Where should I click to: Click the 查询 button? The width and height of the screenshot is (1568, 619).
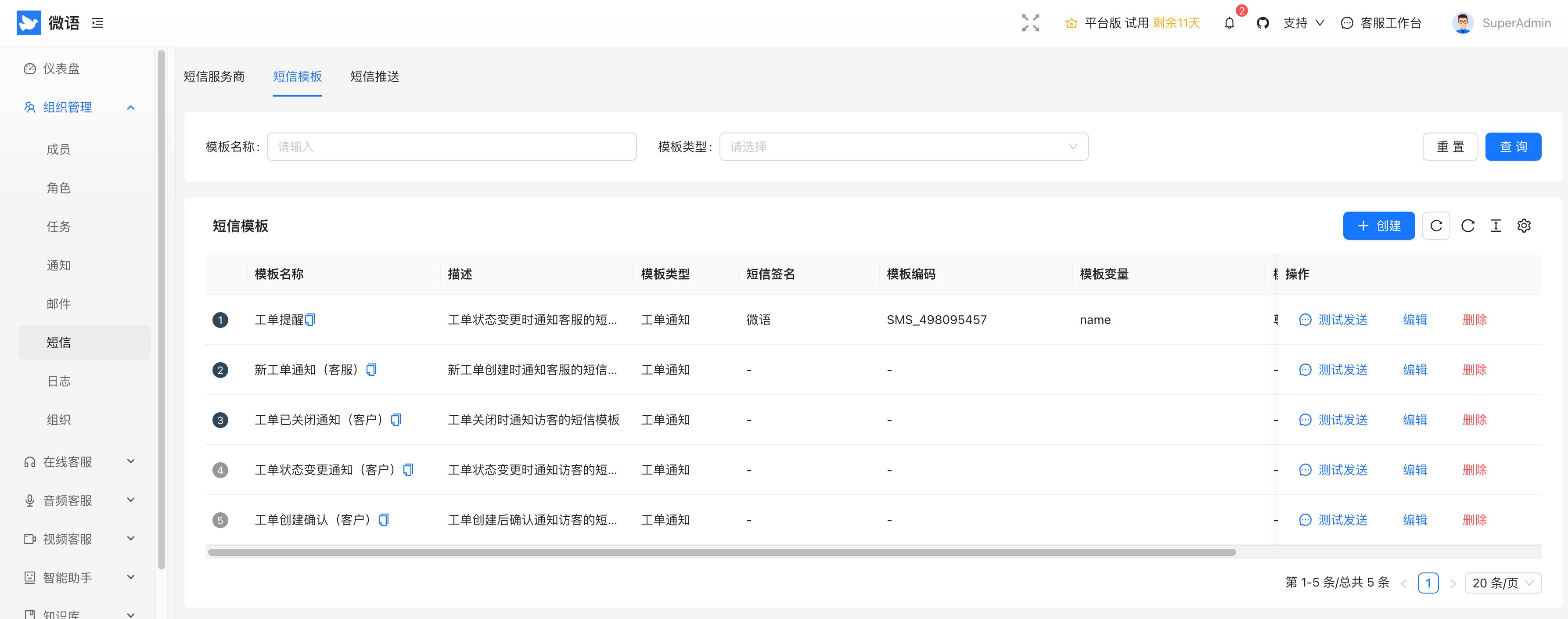[x=1513, y=147]
